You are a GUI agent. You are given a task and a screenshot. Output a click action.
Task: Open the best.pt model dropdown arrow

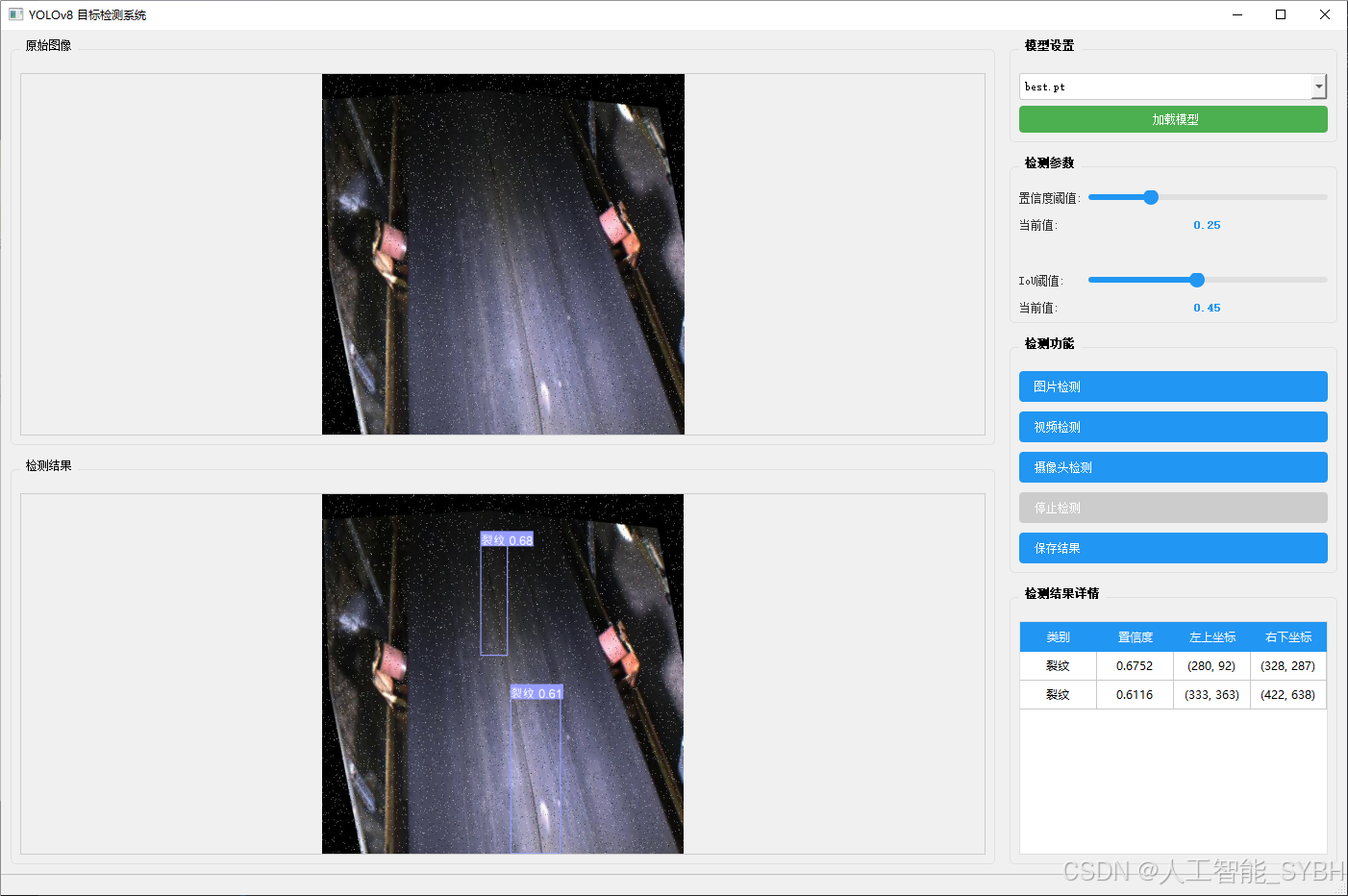point(1319,87)
